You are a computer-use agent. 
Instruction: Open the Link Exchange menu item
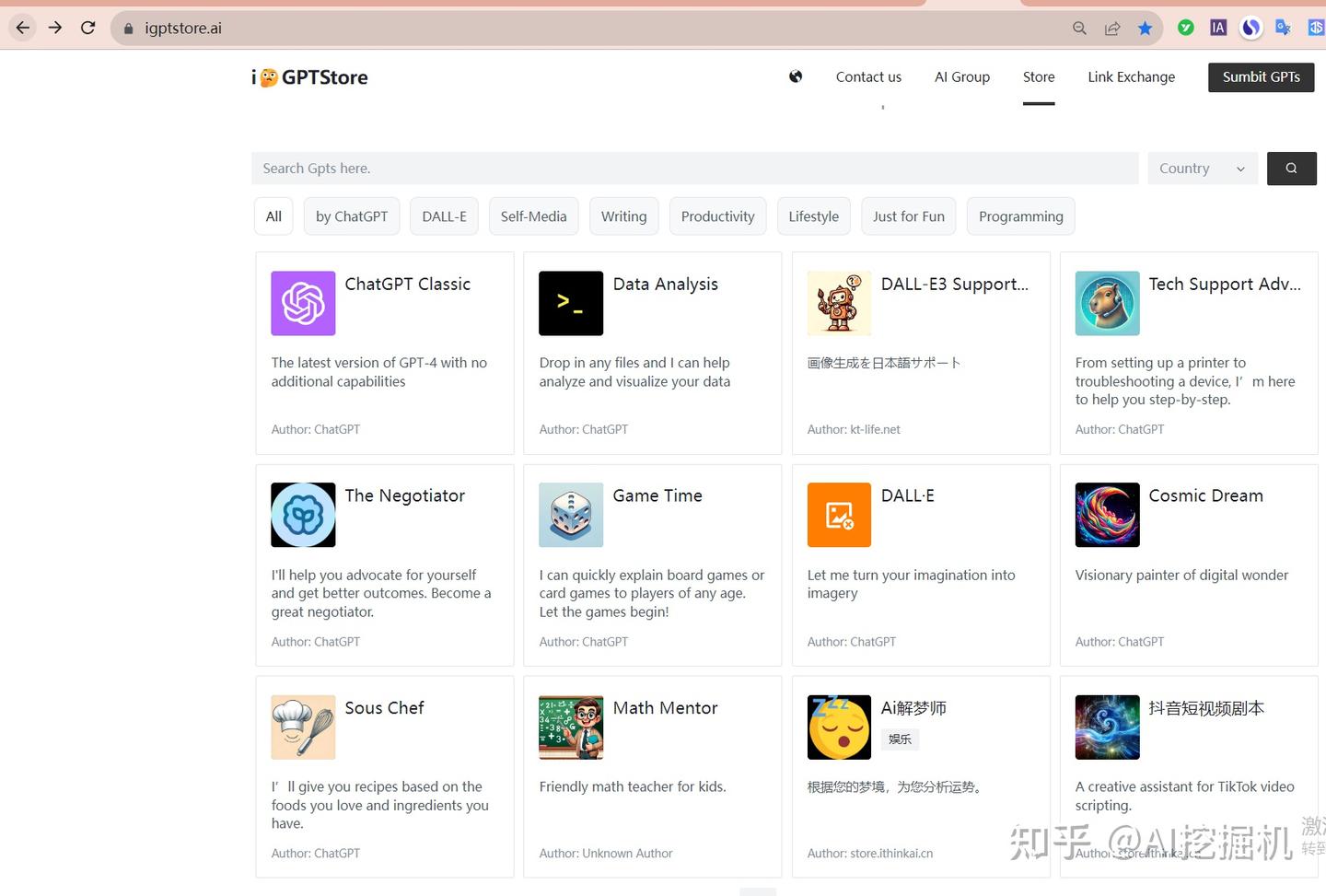[1131, 77]
